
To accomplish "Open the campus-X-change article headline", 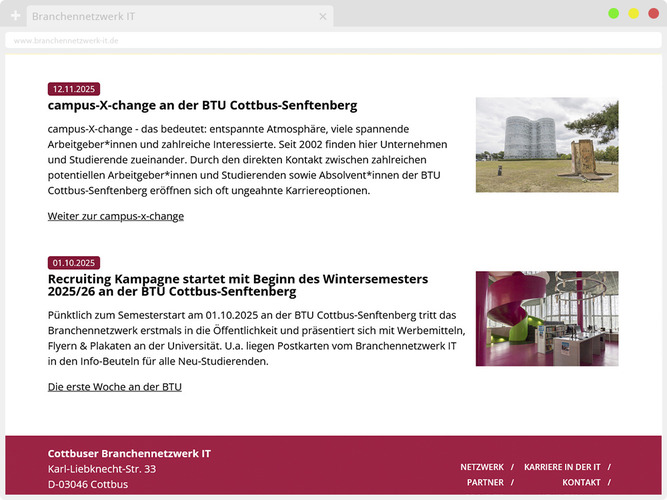I will [202, 105].
